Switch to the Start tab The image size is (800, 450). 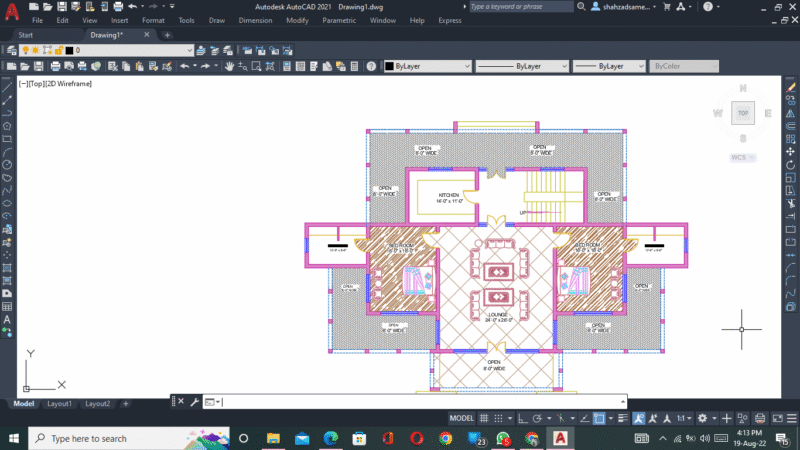click(26, 35)
